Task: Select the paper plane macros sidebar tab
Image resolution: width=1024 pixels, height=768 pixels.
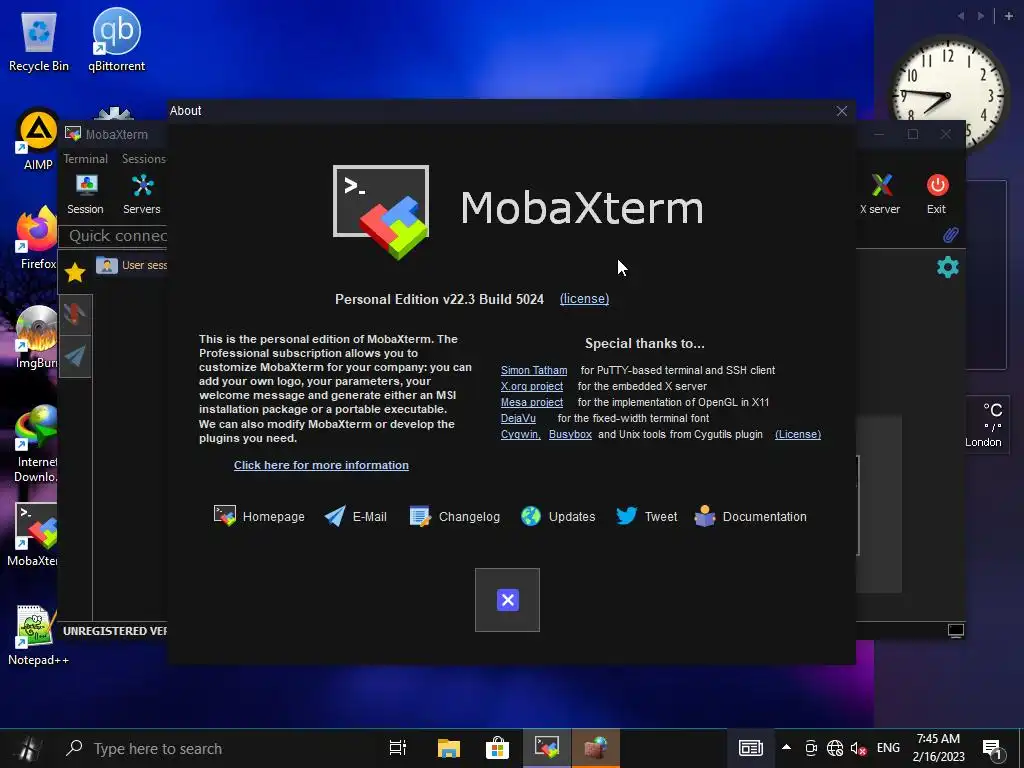Action: [x=75, y=356]
